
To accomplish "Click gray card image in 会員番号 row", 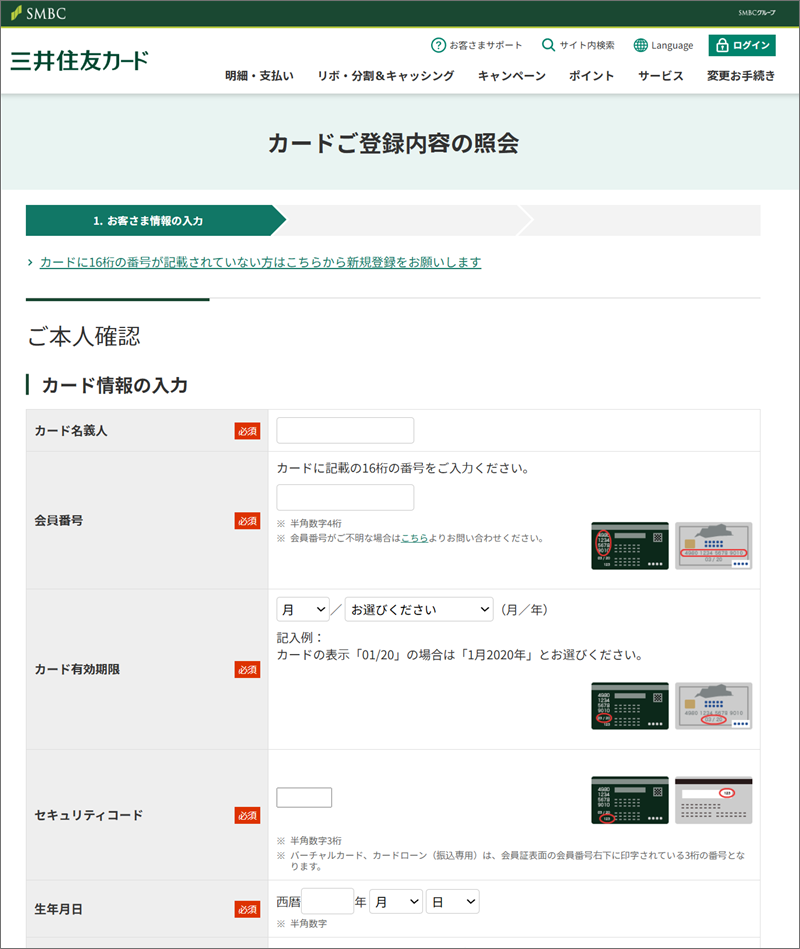I will (x=713, y=546).
